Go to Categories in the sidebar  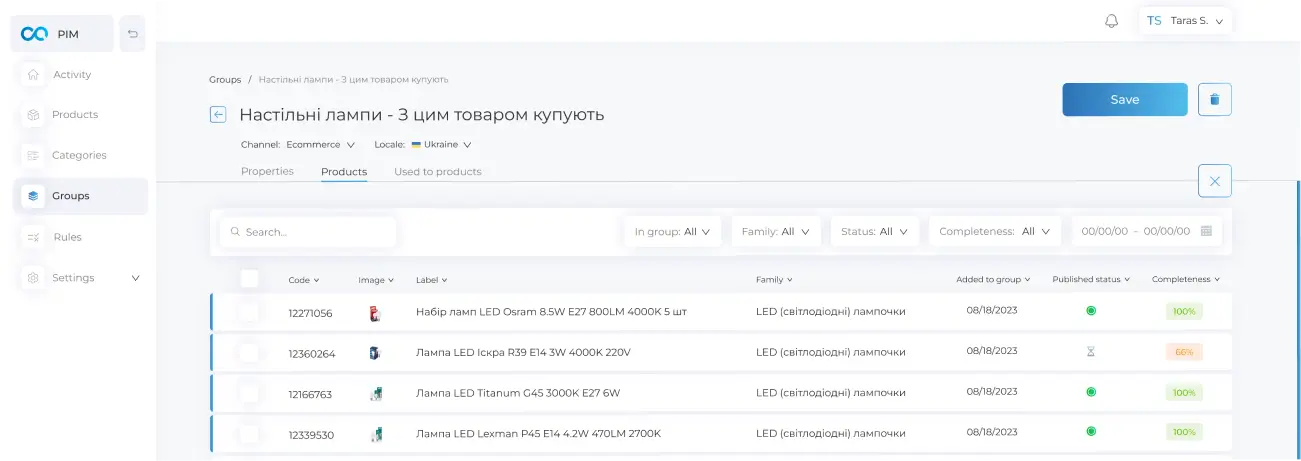tap(79, 156)
